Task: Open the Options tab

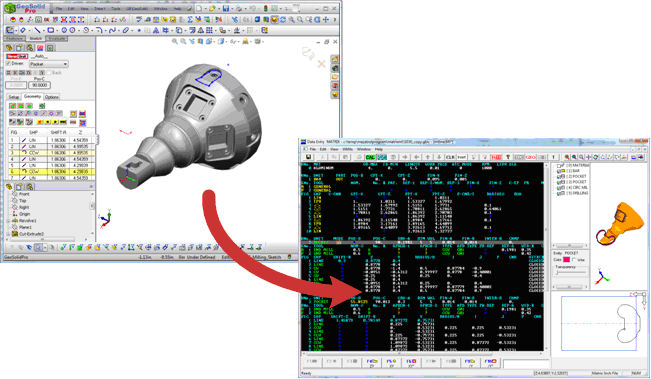Action: coord(52,97)
